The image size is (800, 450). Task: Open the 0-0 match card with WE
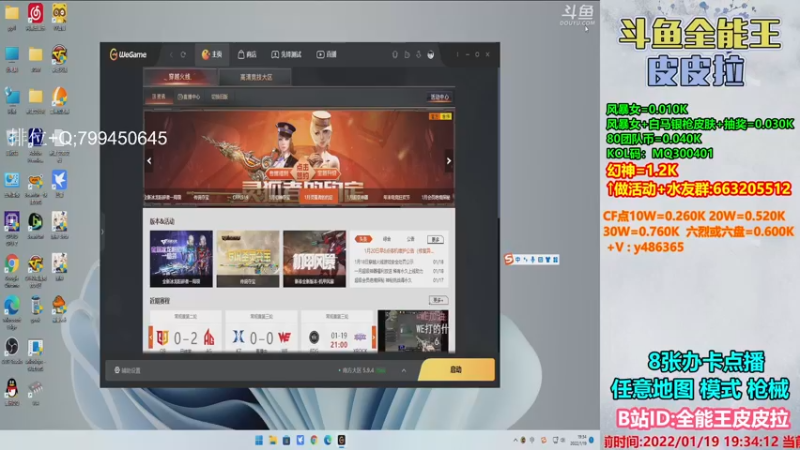tap(261, 332)
